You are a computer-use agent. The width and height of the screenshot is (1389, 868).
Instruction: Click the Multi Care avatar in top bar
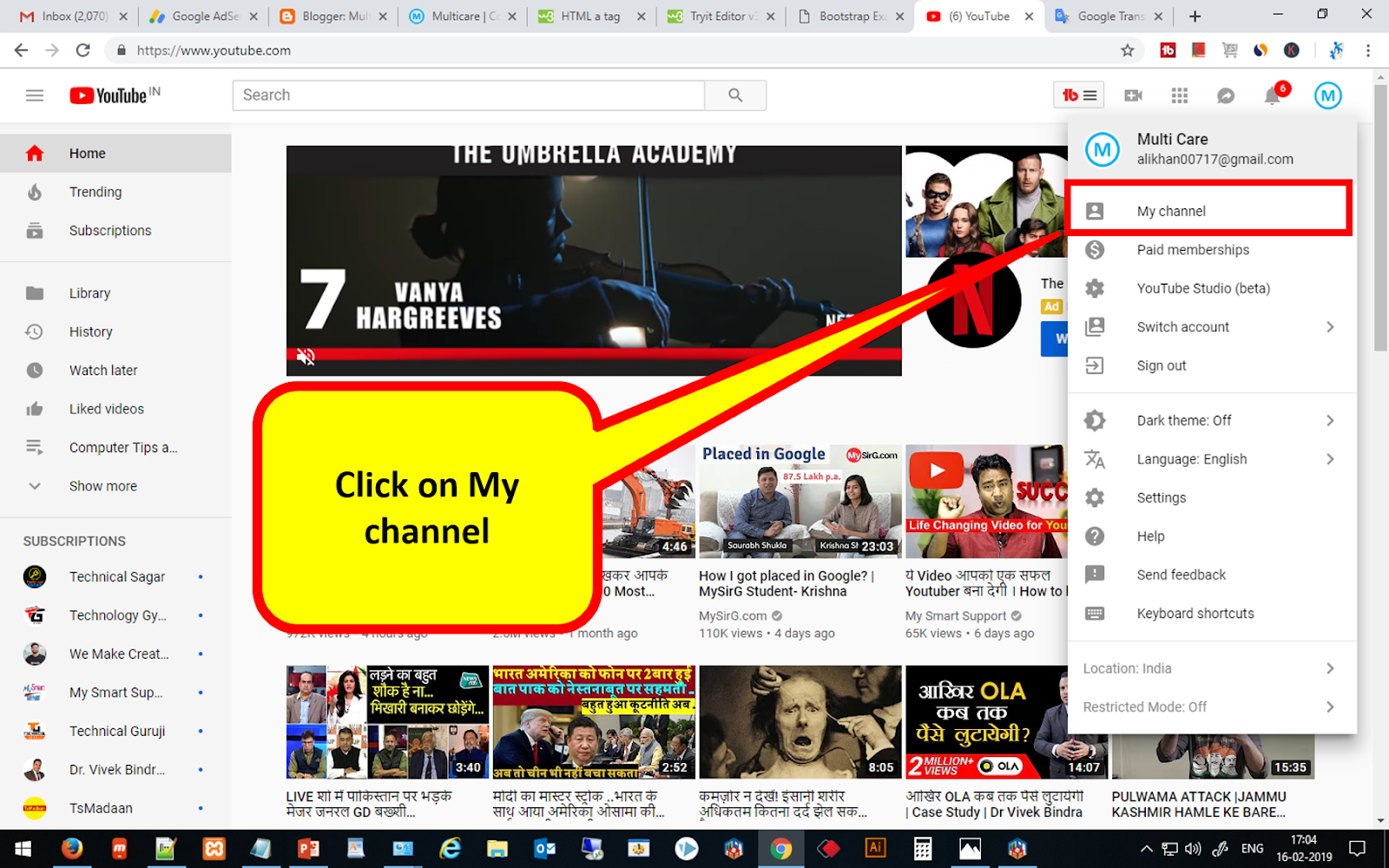pos(1327,95)
